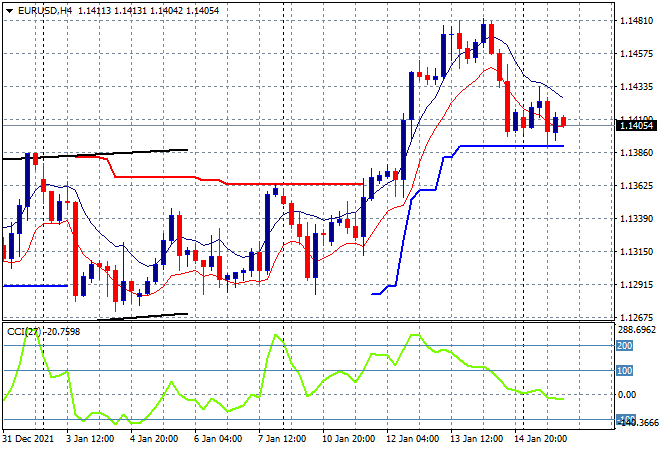Click the 13 Jan 12:00 time axis label

[x=476, y=439]
